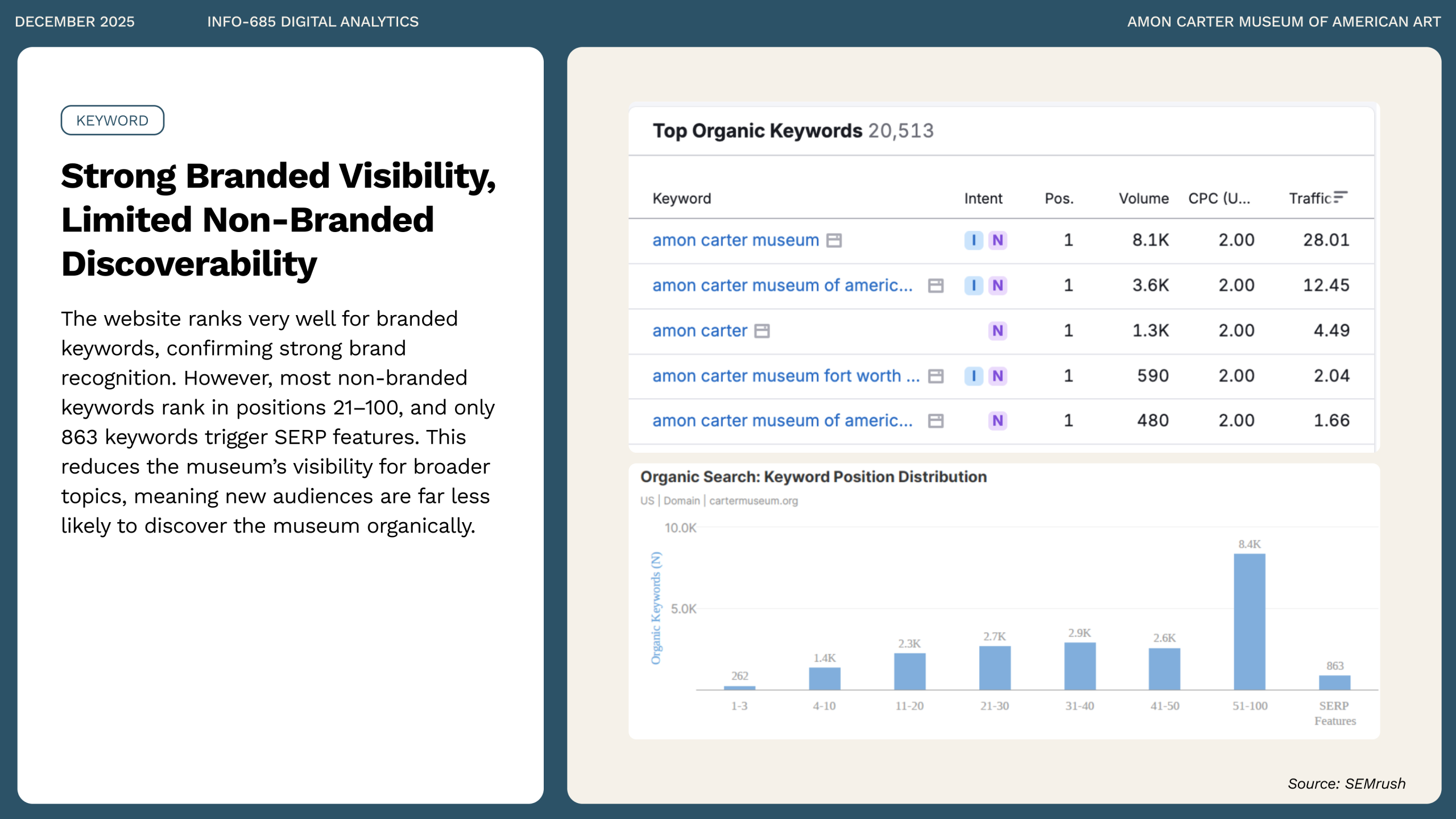Screen dimensions: 1456x819
Task: Open the 'amon carter' keyword link
Action: coord(700,331)
